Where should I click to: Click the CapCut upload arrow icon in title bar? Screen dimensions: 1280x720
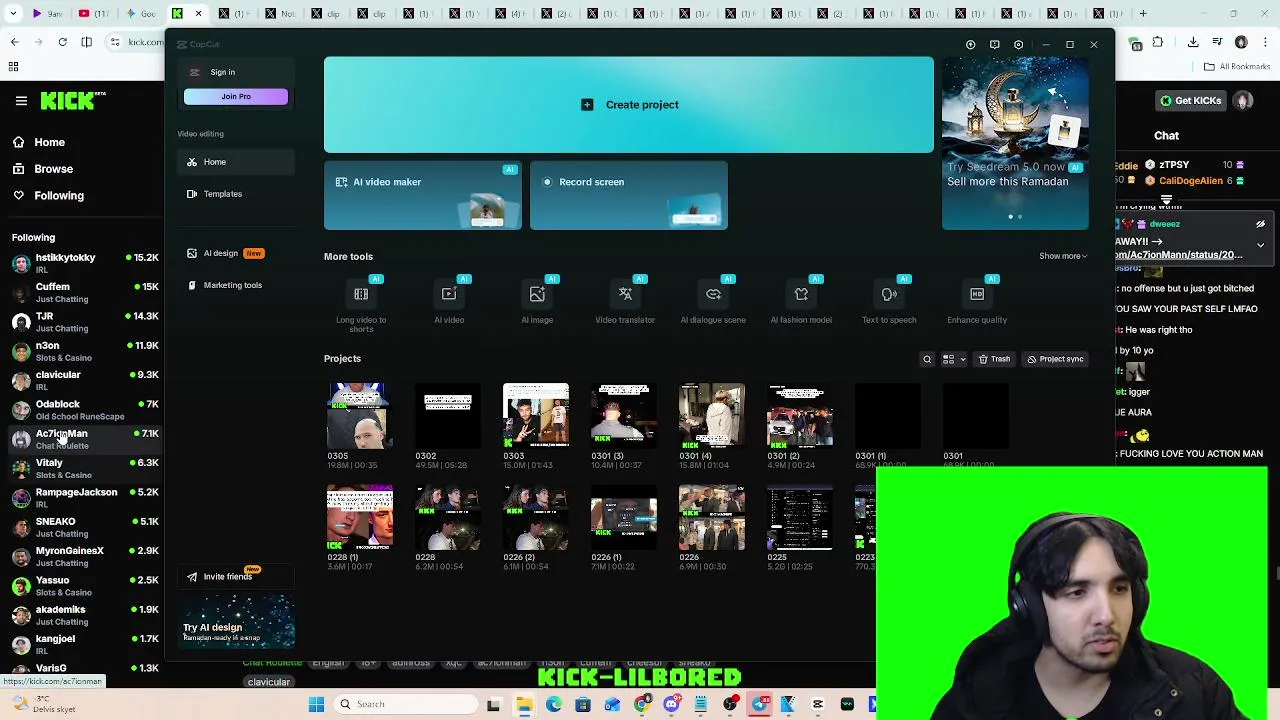970,44
